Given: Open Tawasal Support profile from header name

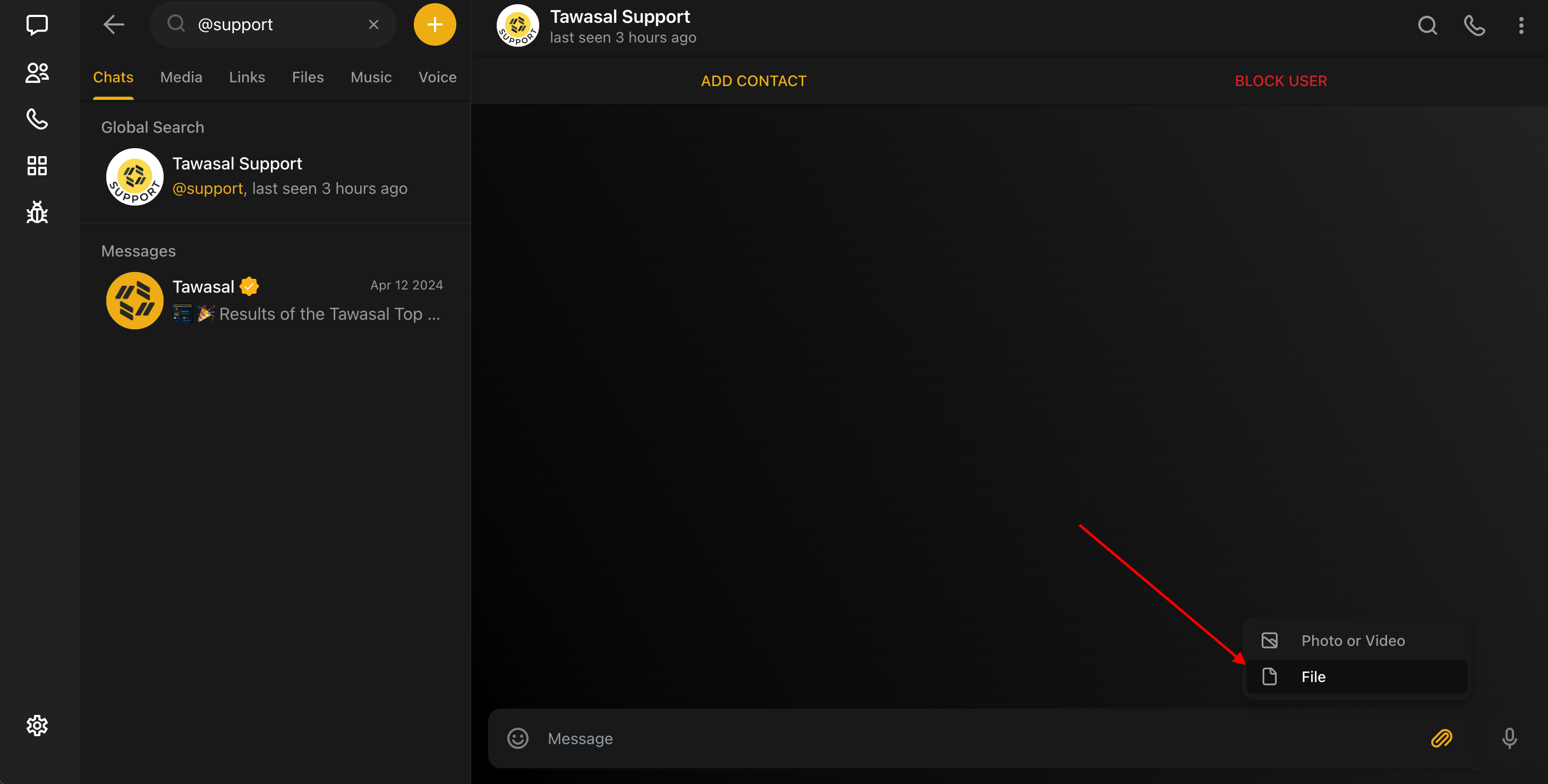Looking at the screenshot, I should pos(620,16).
